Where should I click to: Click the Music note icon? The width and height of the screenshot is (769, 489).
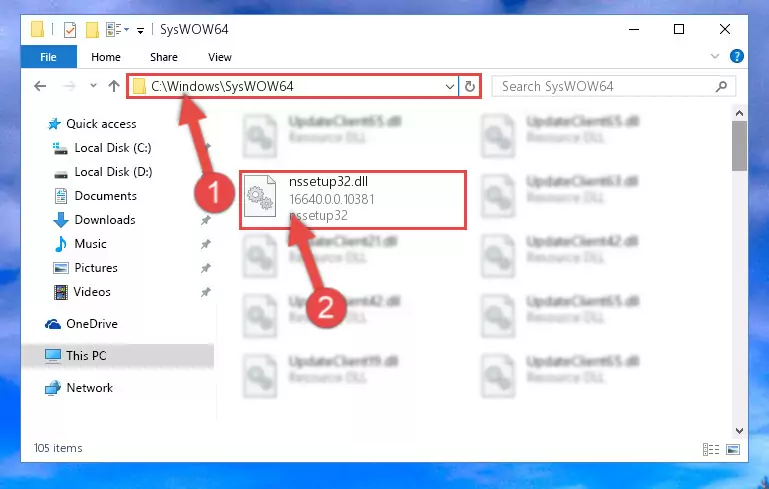click(x=60, y=244)
